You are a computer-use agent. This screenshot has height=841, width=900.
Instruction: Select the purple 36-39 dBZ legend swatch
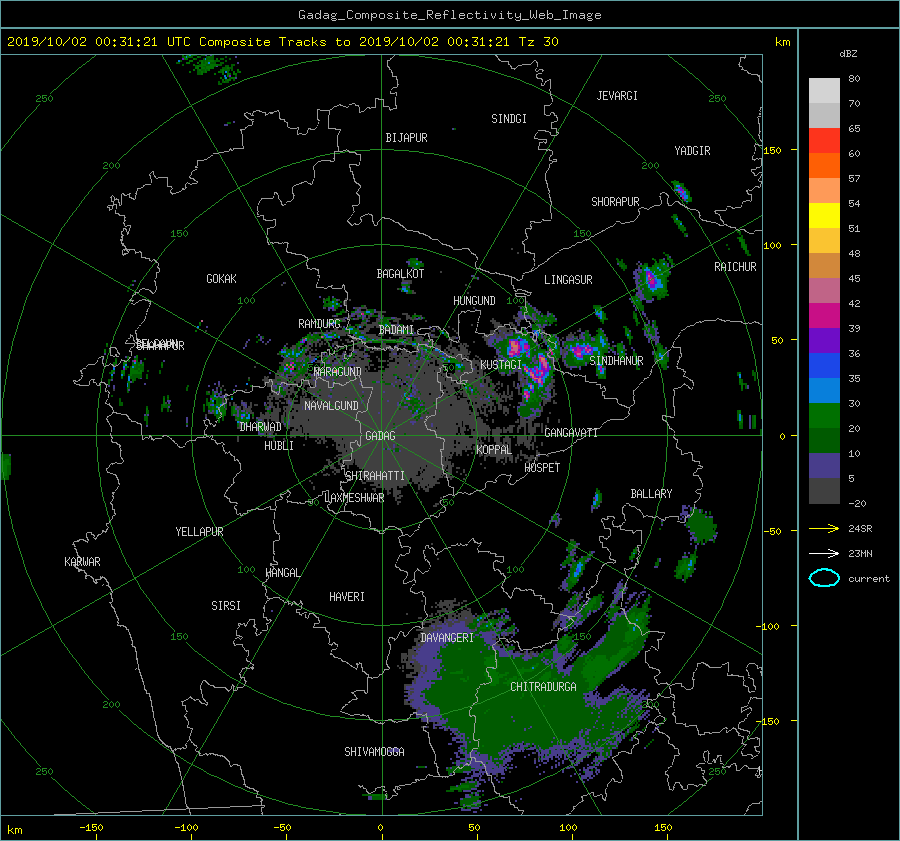[x=824, y=341]
